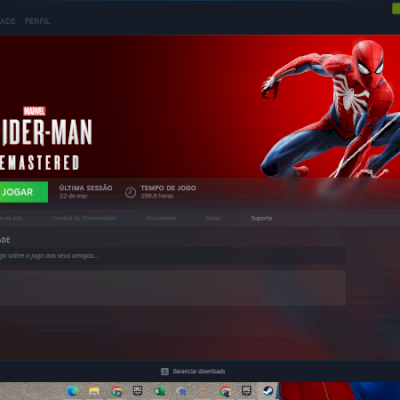This screenshot has height=400, width=400.
Task: Open the Epic Games icon beside Steam
Action: tap(246, 391)
